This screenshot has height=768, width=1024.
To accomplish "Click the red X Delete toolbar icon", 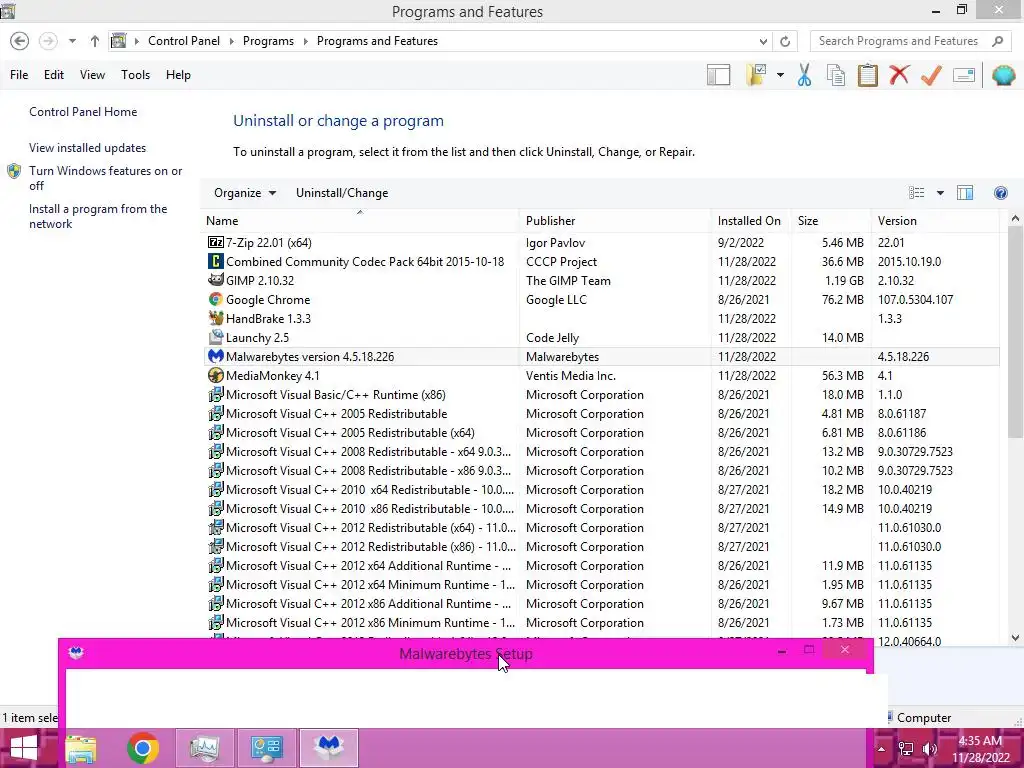I will click(x=899, y=75).
